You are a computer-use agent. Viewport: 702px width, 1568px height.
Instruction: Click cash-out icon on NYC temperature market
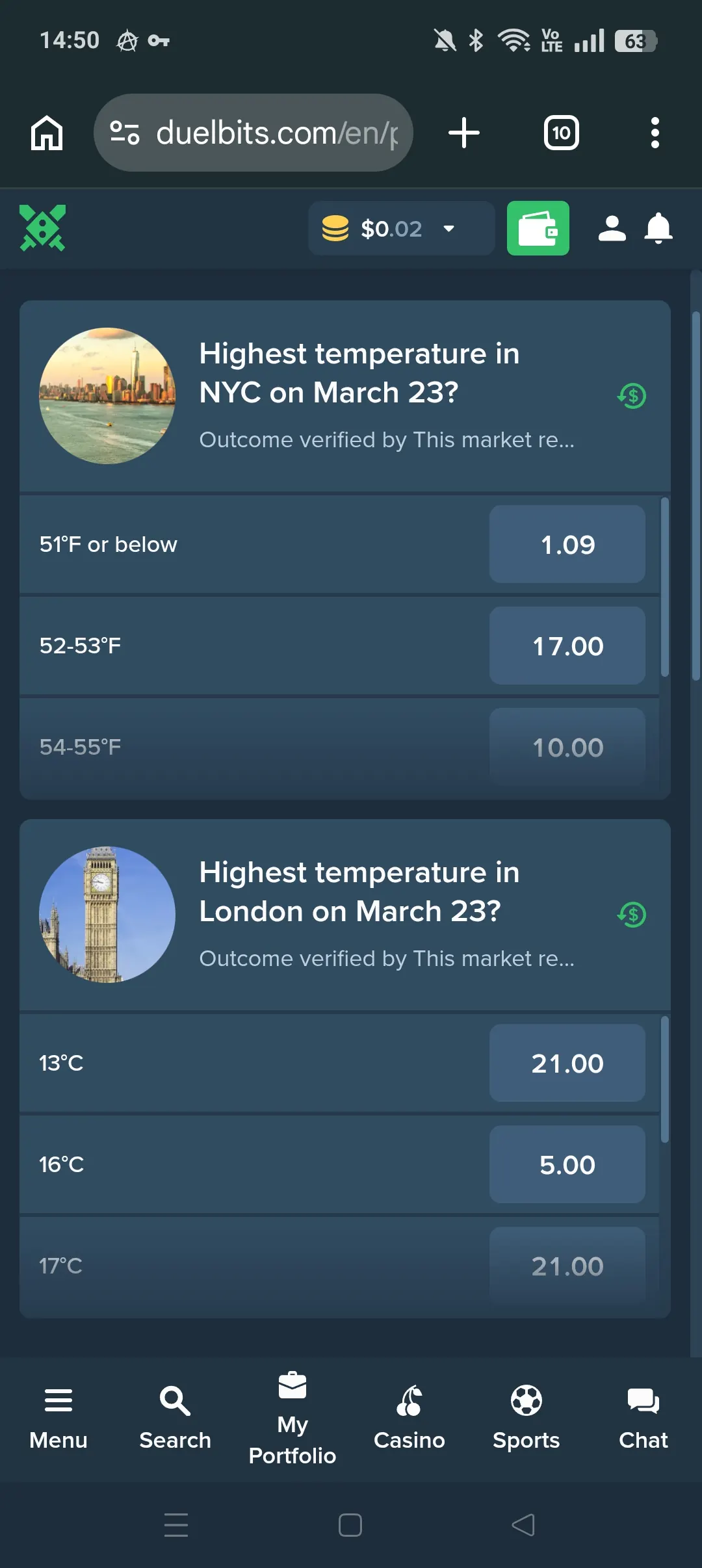point(632,395)
